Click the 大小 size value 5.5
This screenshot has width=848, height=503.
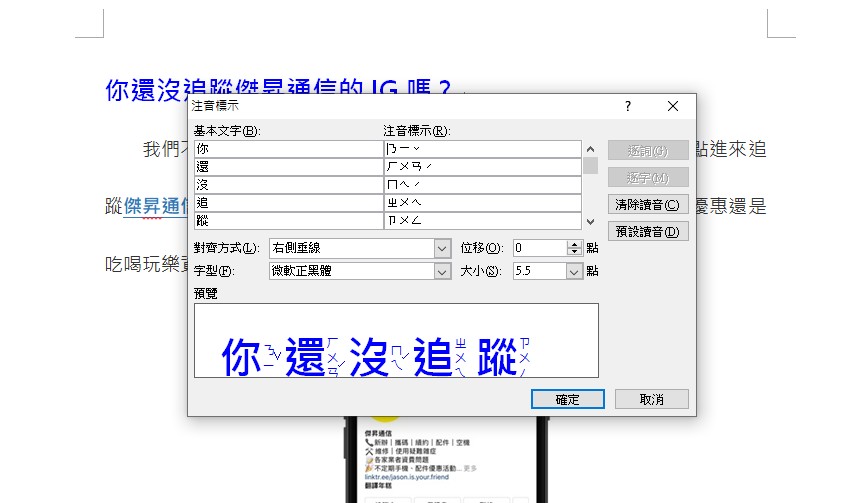539,271
